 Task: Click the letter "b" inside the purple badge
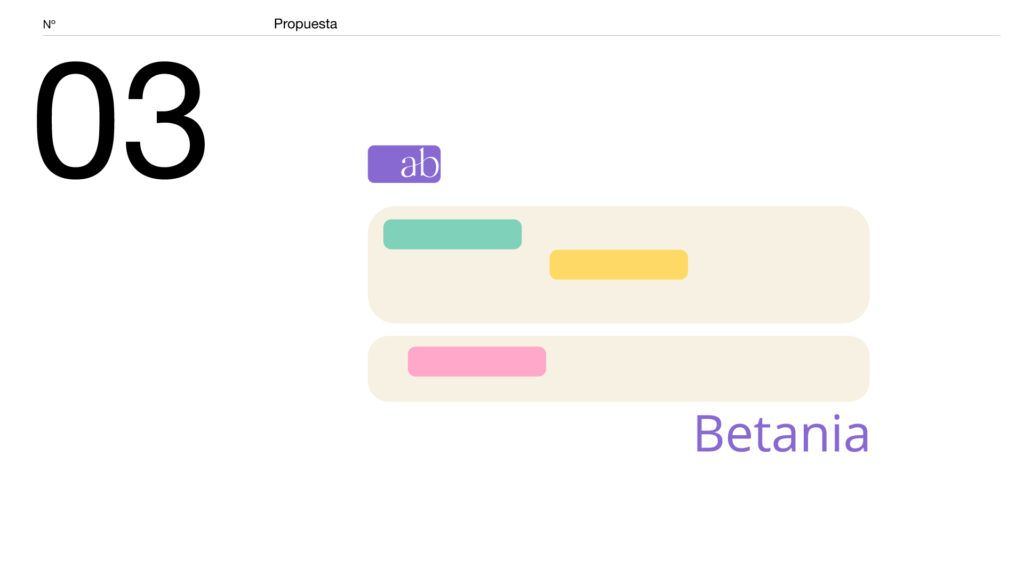click(428, 164)
